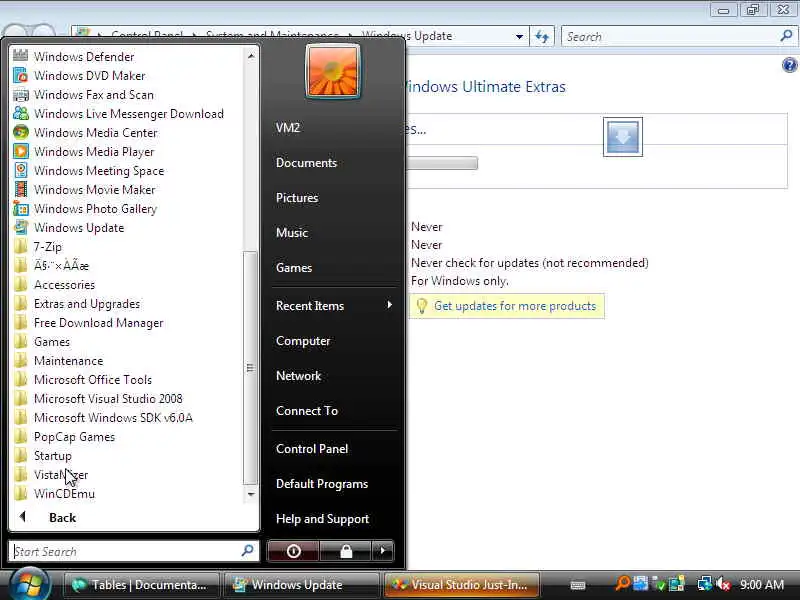800x600 pixels.
Task: Launch Windows Media Center
Action: [x=86, y=133]
